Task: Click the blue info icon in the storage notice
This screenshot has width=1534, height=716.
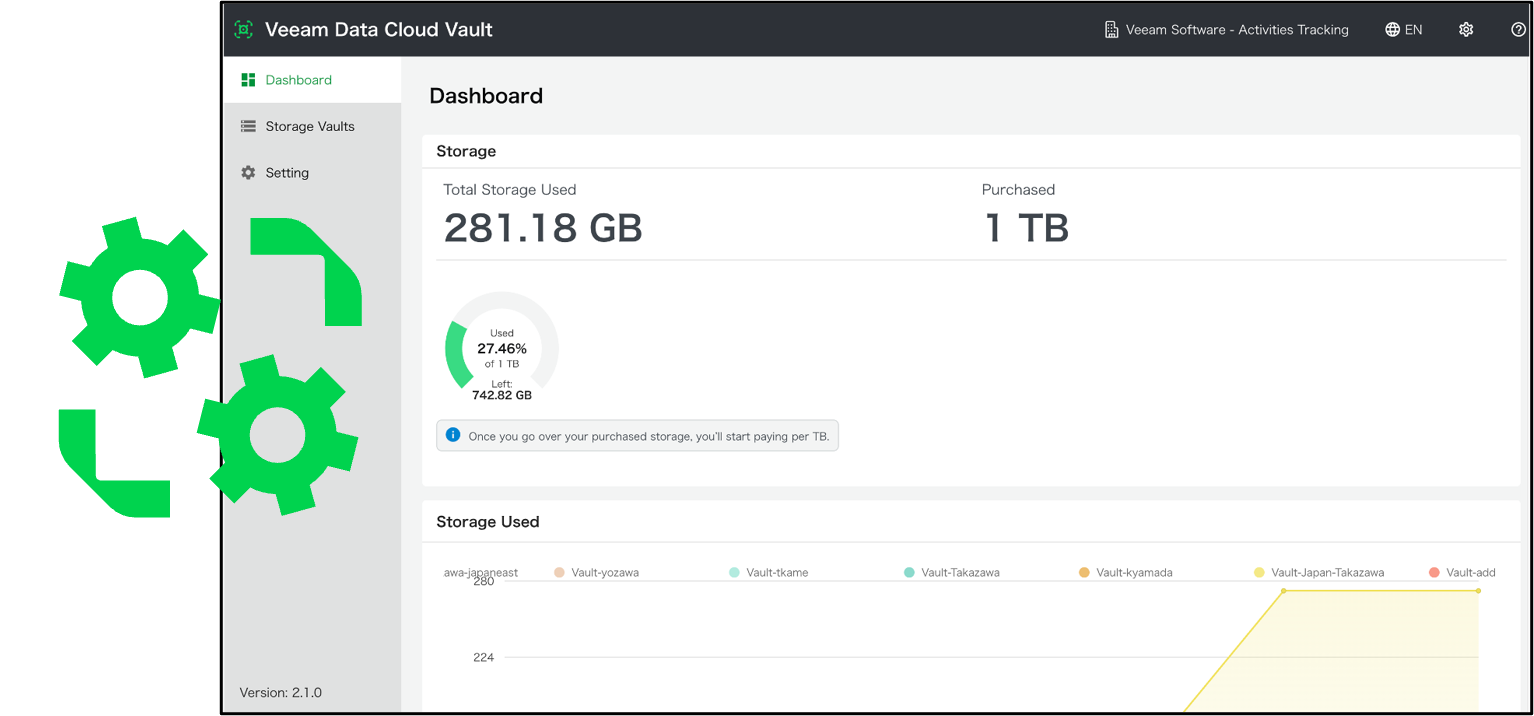Action: click(x=453, y=435)
